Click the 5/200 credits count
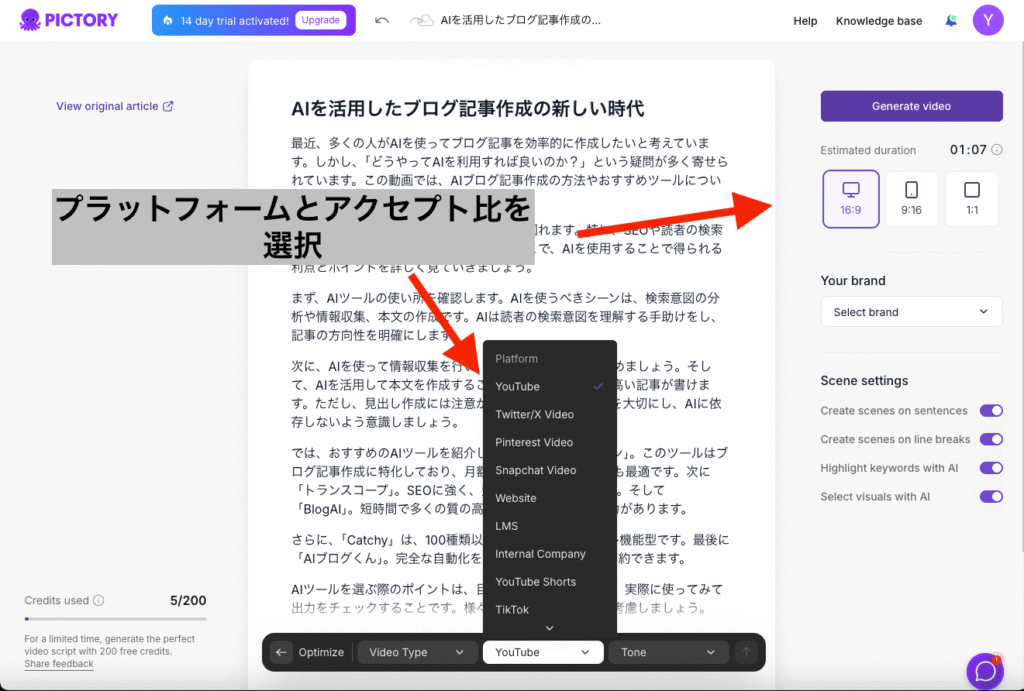 [188, 600]
